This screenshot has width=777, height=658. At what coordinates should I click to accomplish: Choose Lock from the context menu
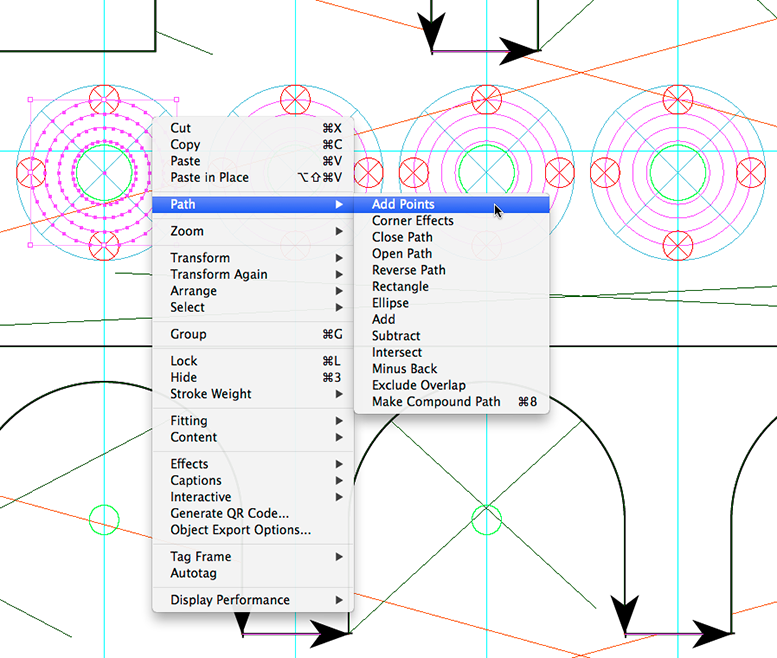[253, 361]
